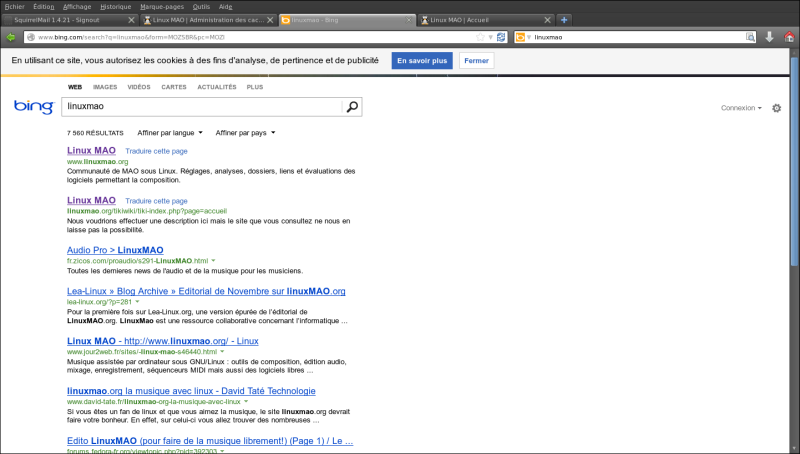Expand arrow next to fr.zicos.com URL
Viewport: 800px width, 454px height.
[x=213, y=261]
